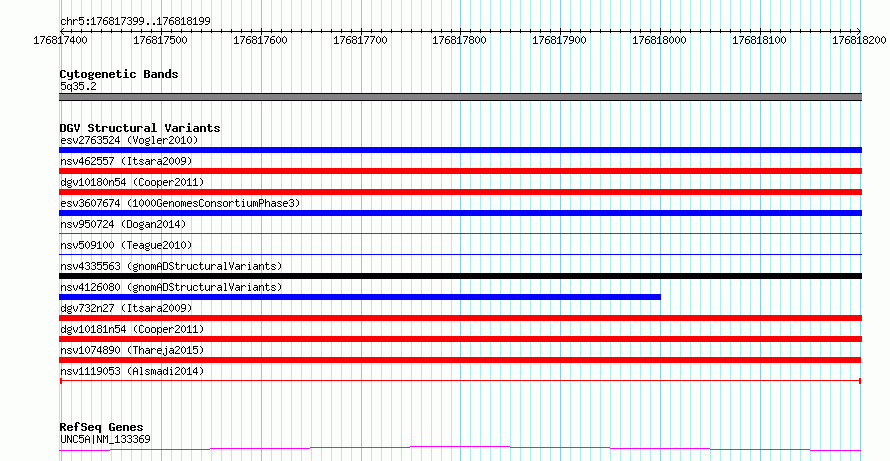
Task: Click the thin blue nsv509100 line
Action: coord(460,254)
